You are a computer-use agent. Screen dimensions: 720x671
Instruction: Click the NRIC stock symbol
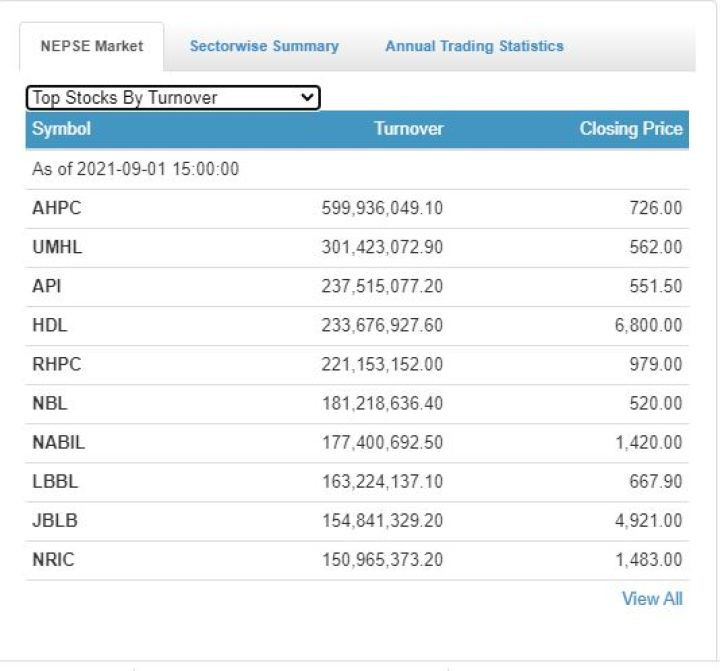[54, 559]
